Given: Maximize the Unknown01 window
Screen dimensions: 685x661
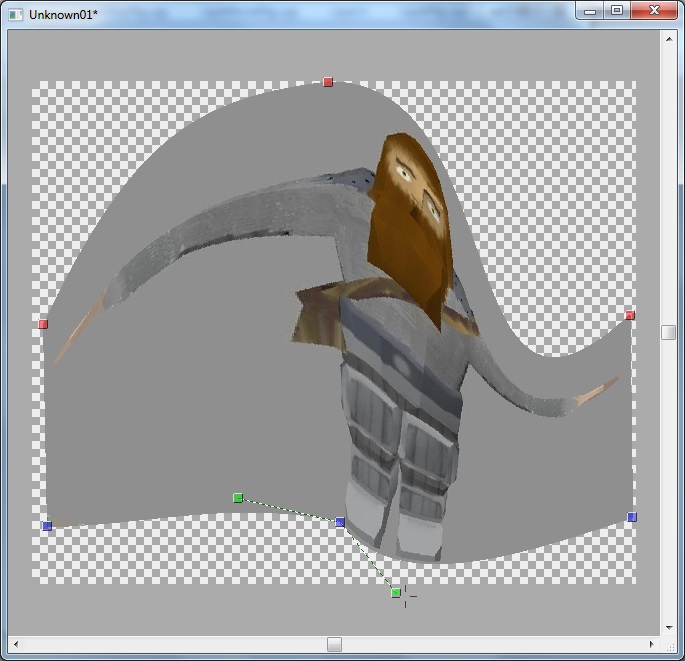Looking at the screenshot, I should tap(617, 11).
